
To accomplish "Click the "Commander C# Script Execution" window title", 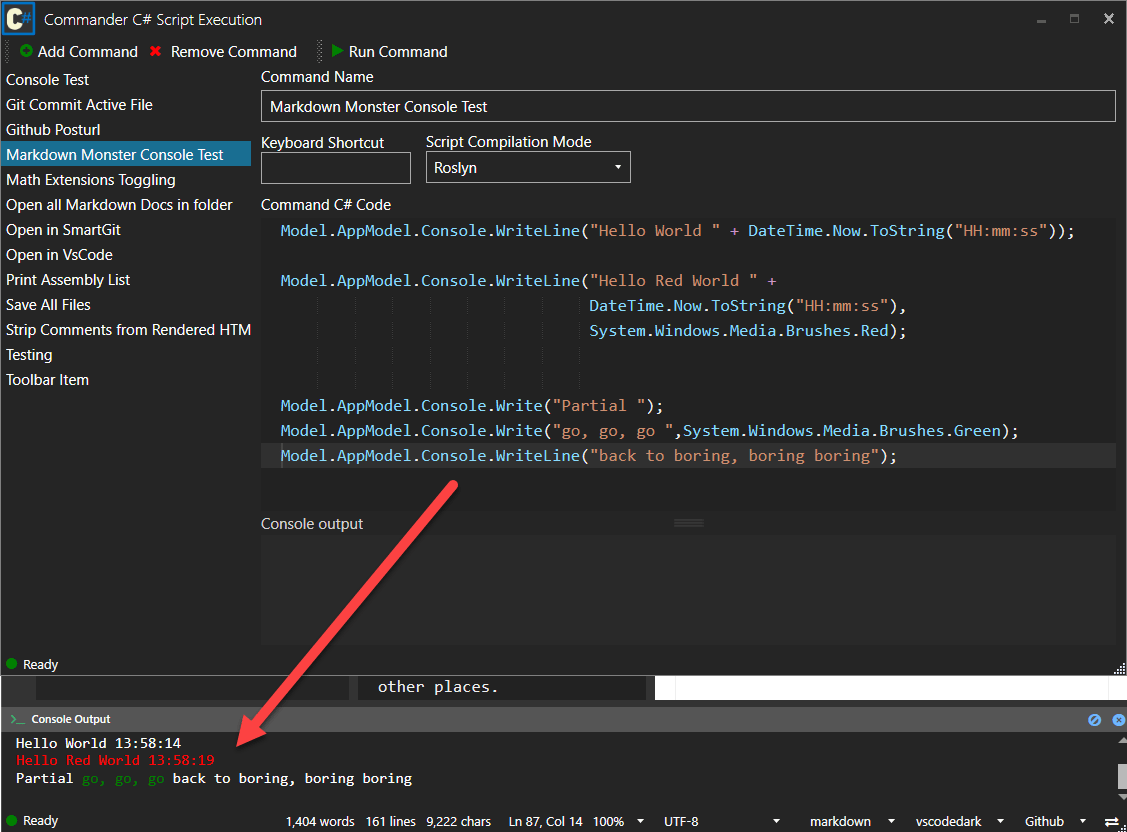I will [152, 19].
